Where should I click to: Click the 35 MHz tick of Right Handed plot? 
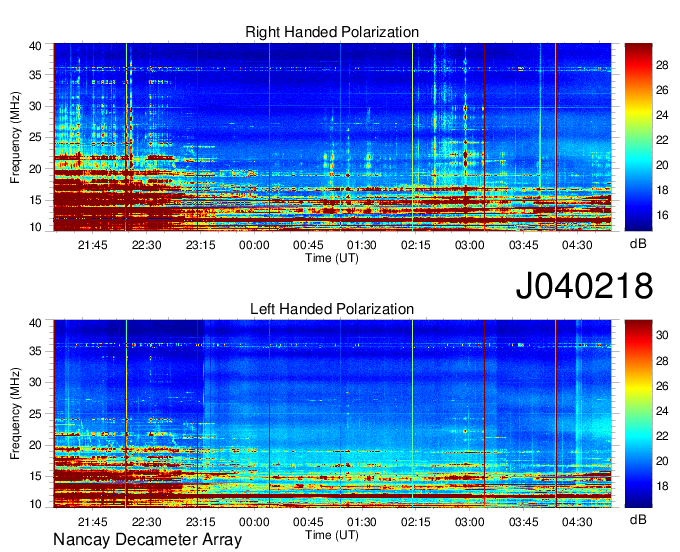click(35, 75)
